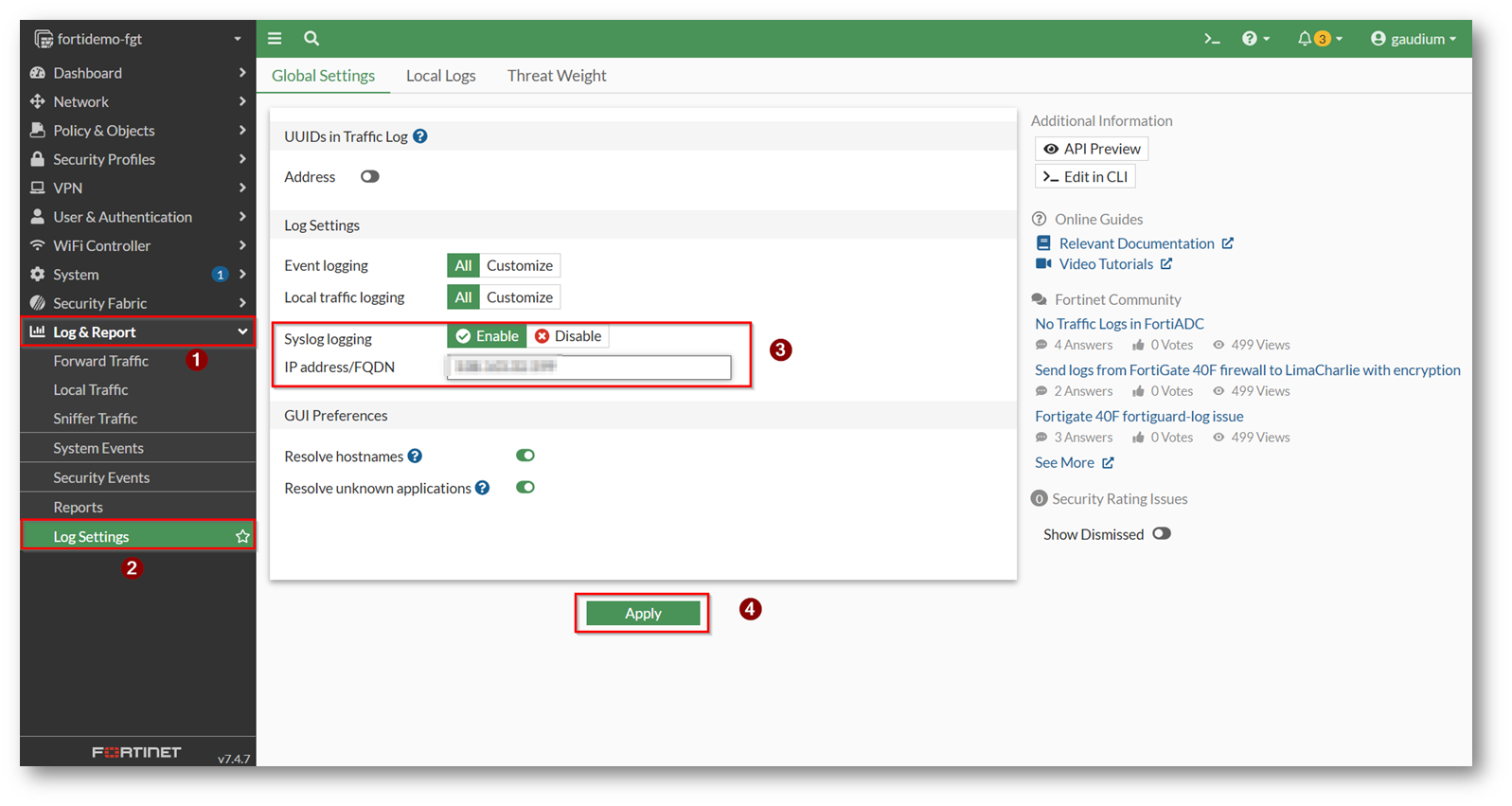Switch to the Local Logs tab
The image size is (1512, 806).
[x=440, y=76]
